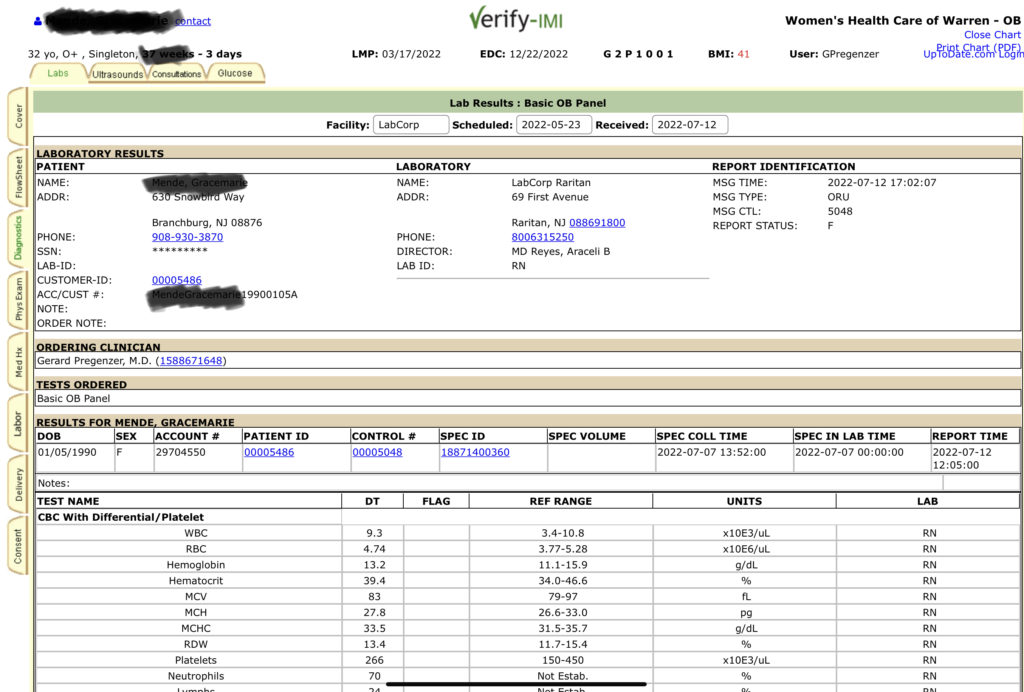The height and width of the screenshot is (692, 1024).
Task: Click Hematocrit reference range 34.0-46.6
Action: [564, 581]
